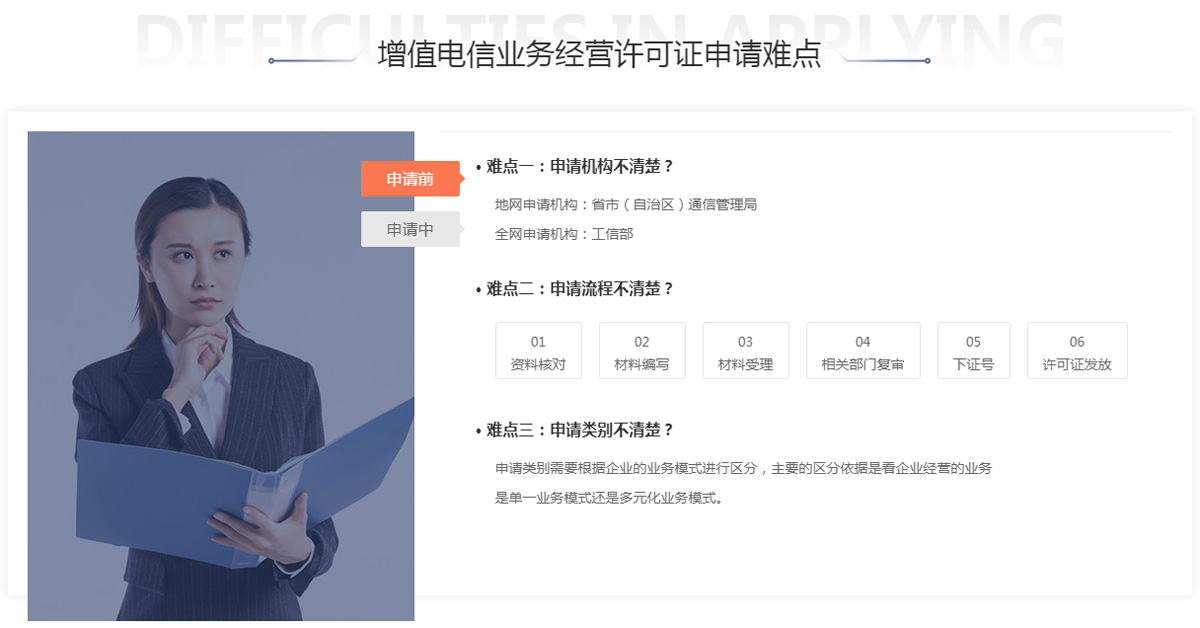Screen dimensions: 1200x628
Task: Click heading 难点一：申请机构不清楚？
Action: click(575, 166)
